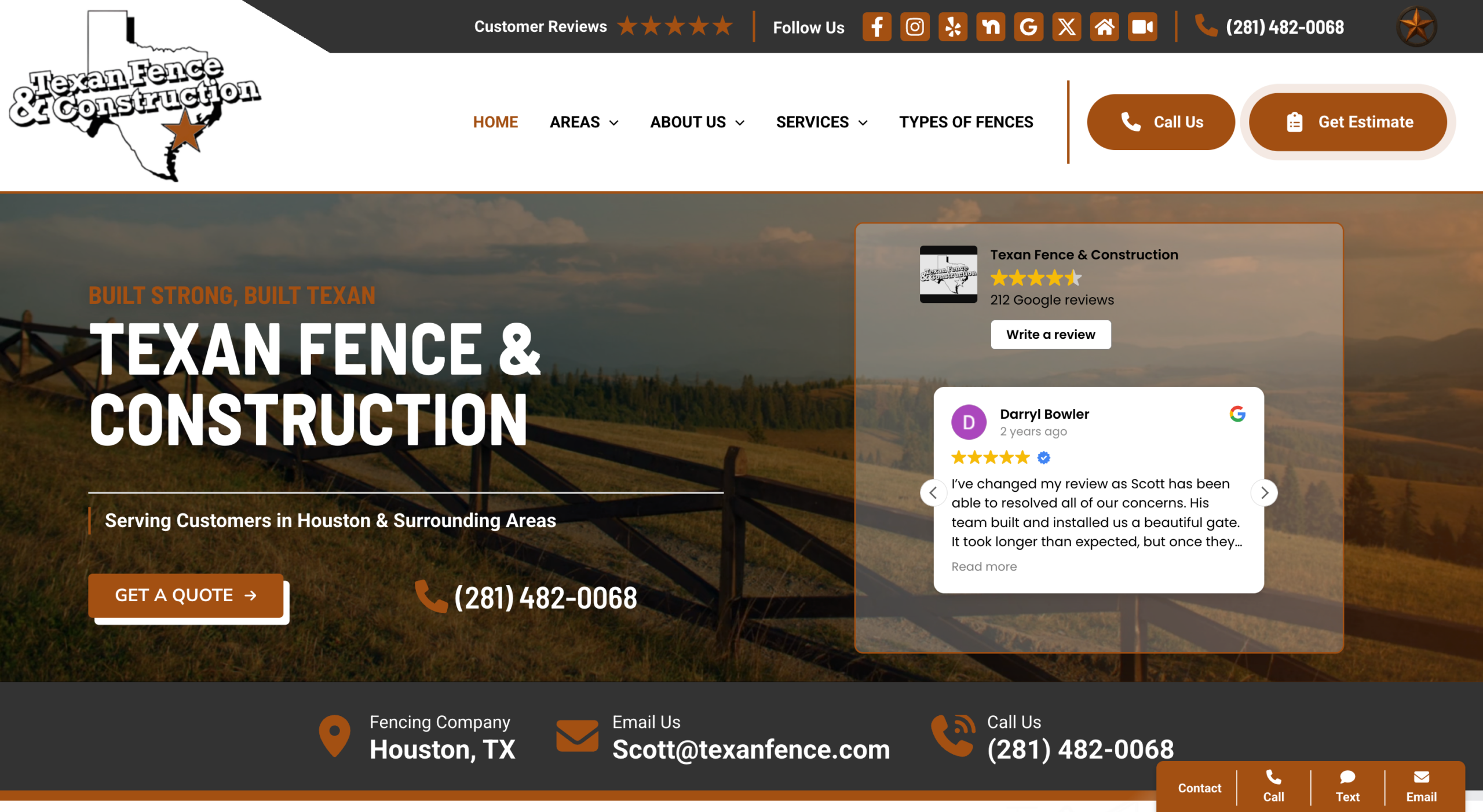The height and width of the screenshot is (812, 1483).
Task: Open the Instagram social icon
Action: tap(915, 27)
